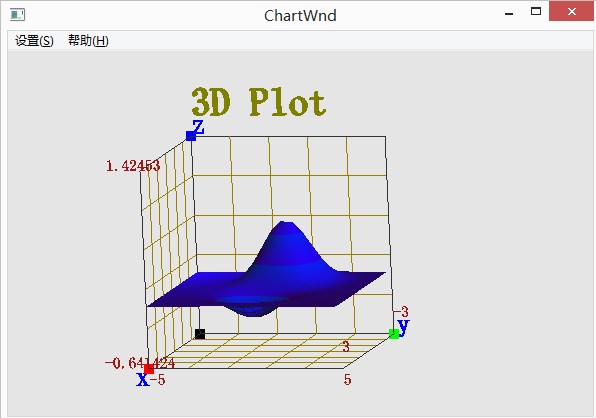Viewport: 596px width, 418px height.
Task: Minimize the ChartWnd window
Action: 509,13
